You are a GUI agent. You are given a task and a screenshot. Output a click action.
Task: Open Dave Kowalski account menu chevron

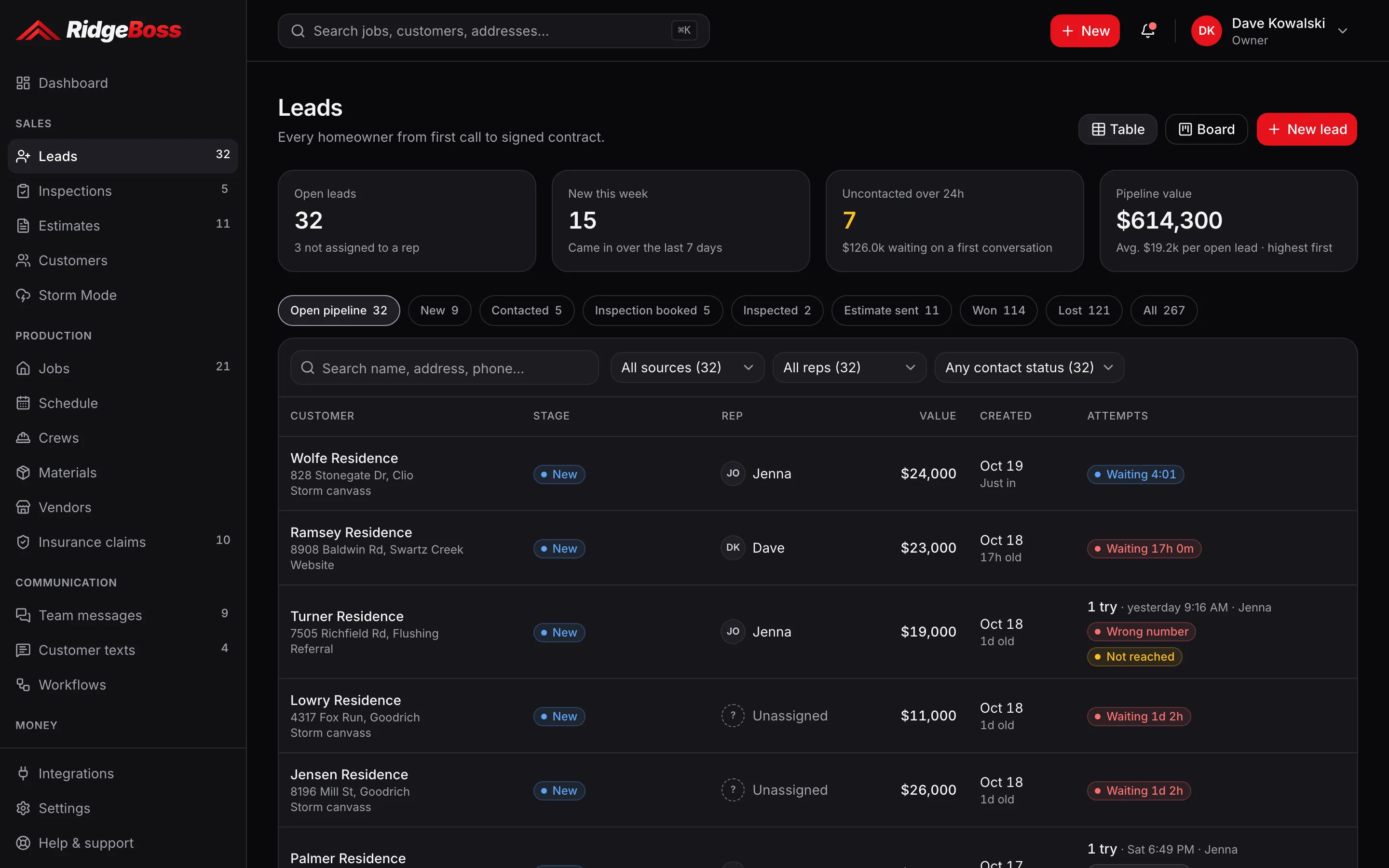click(x=1343, y=31)
